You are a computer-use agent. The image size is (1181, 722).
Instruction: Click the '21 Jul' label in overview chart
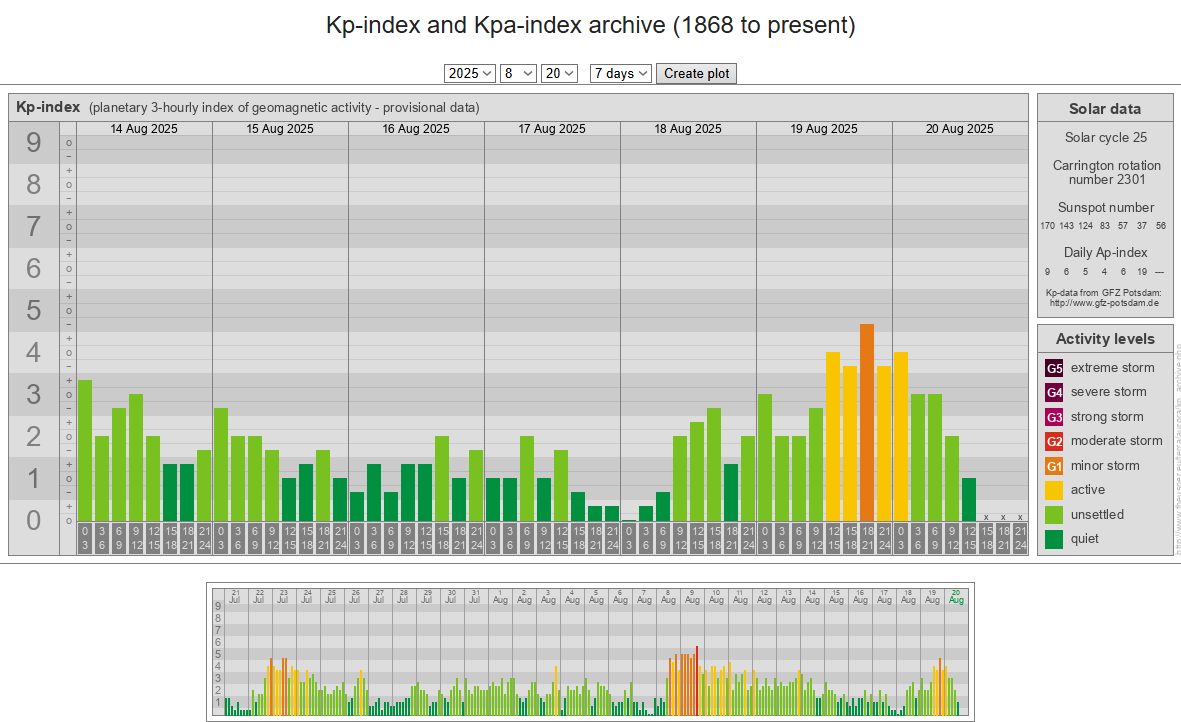tap(235, 597)
